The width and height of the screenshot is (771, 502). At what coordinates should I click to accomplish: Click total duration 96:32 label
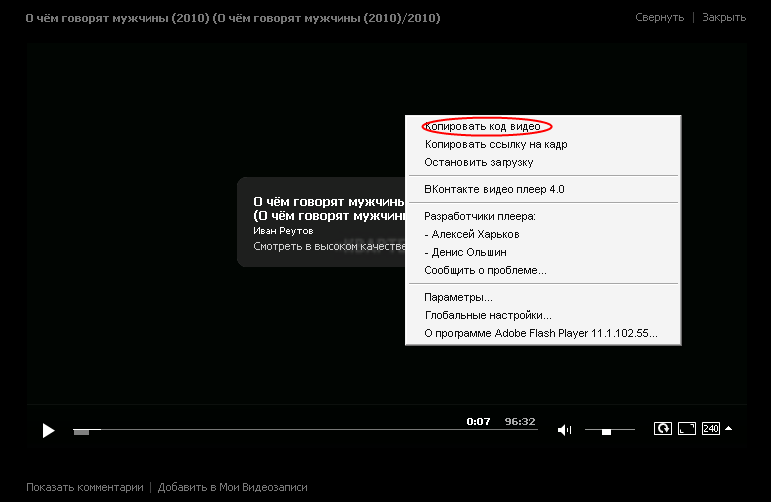tap(520, 421)
